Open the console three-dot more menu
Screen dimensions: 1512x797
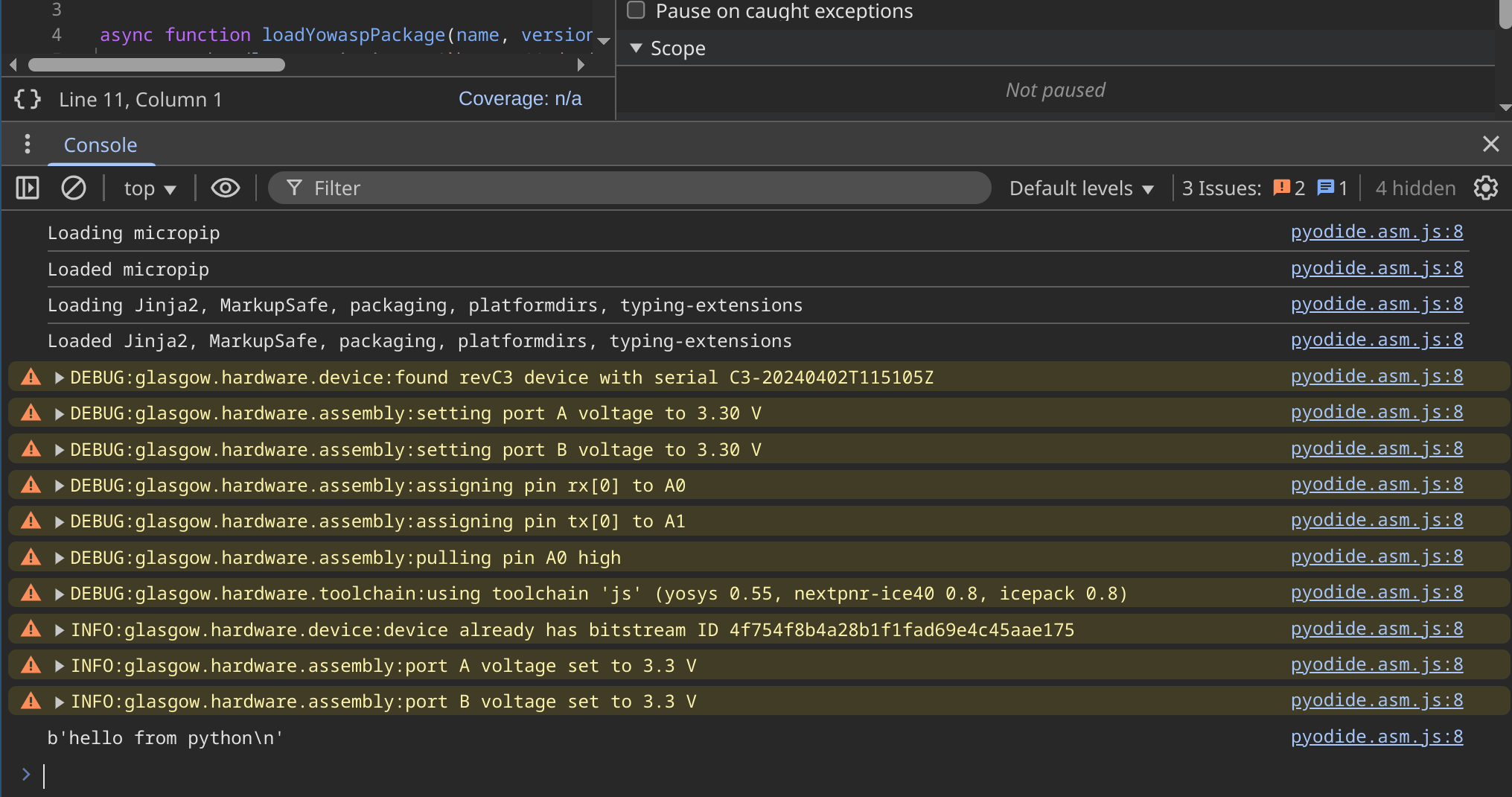pyautogui.click(x=28, y=144)
